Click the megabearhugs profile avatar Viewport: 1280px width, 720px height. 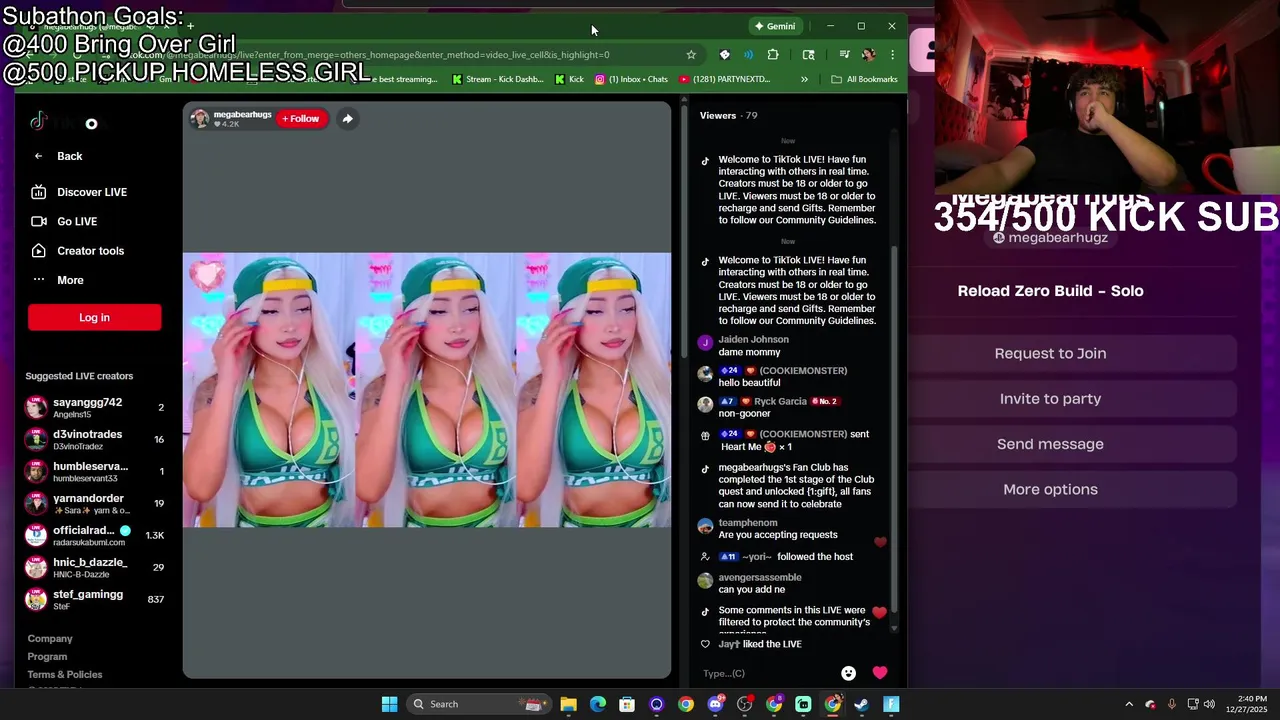pyautogui.click(x=200, y=119)
